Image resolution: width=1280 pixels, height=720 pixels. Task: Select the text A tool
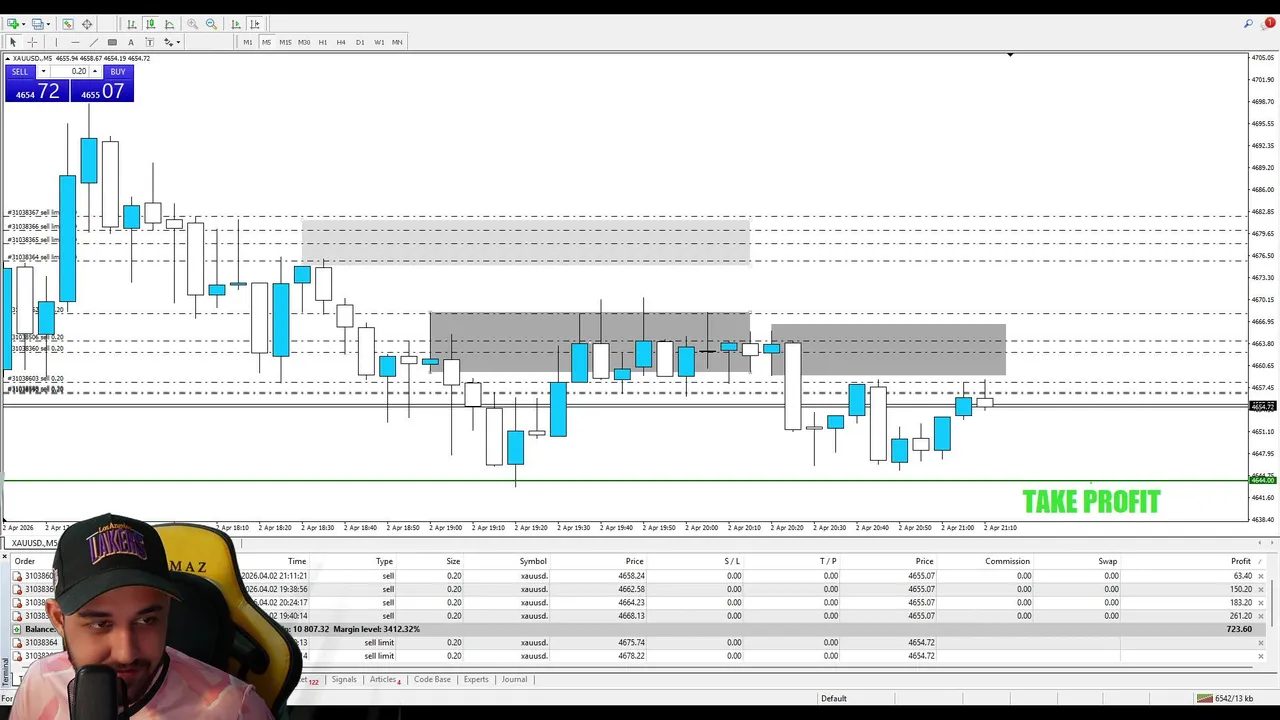click(x=131, y=42)
